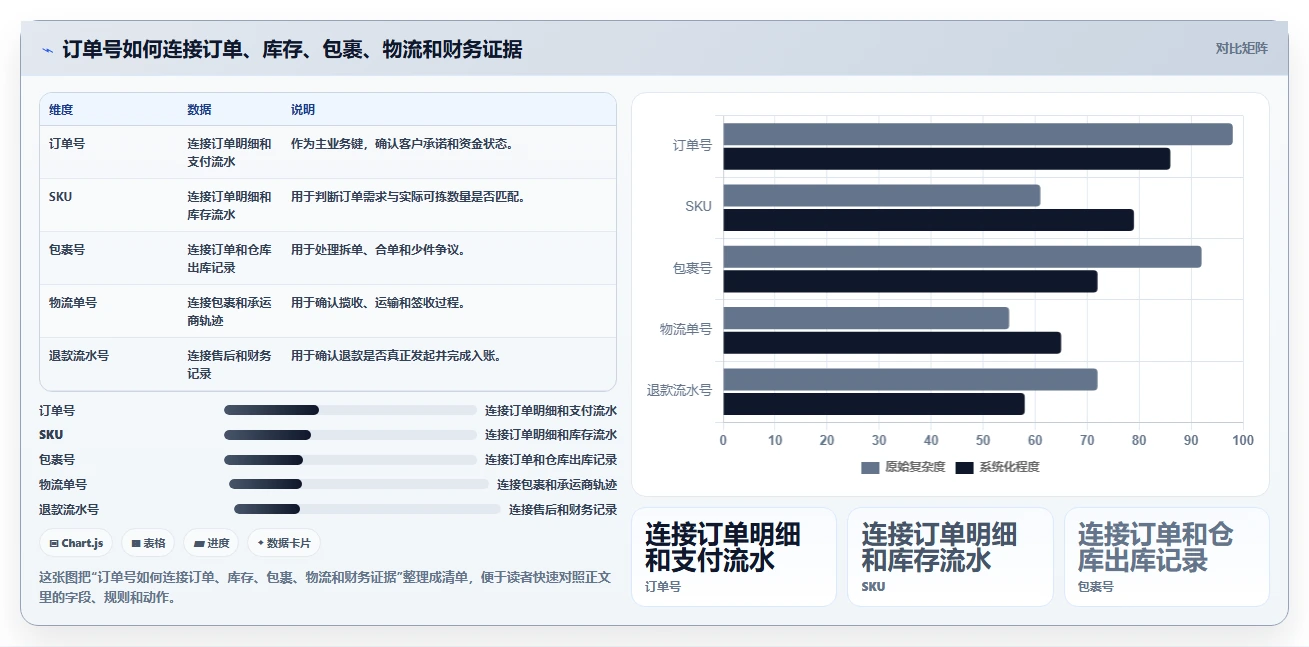
Task: Click progress caption 连接包裹和承运商轨迹
Action: coord(557,484)
